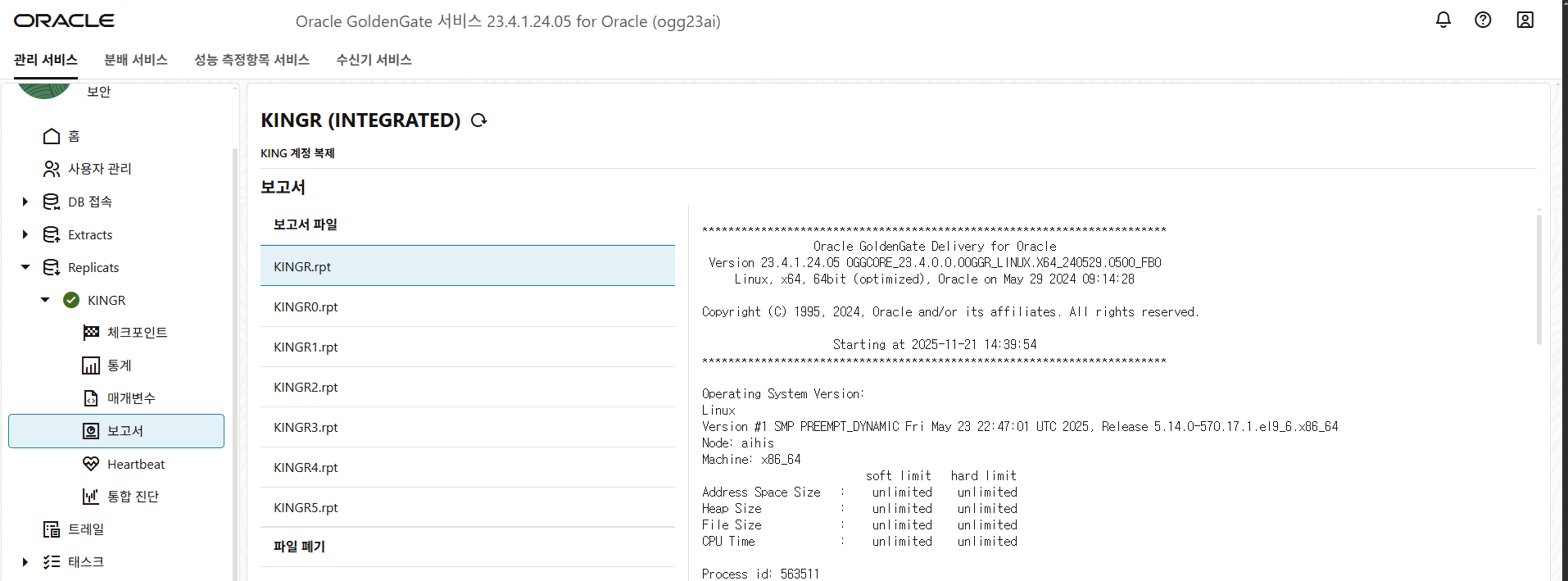Viewport: 1568px width, 581px height.
Task: Select KINGR2.rpt report file
Action: pos(468,387)
